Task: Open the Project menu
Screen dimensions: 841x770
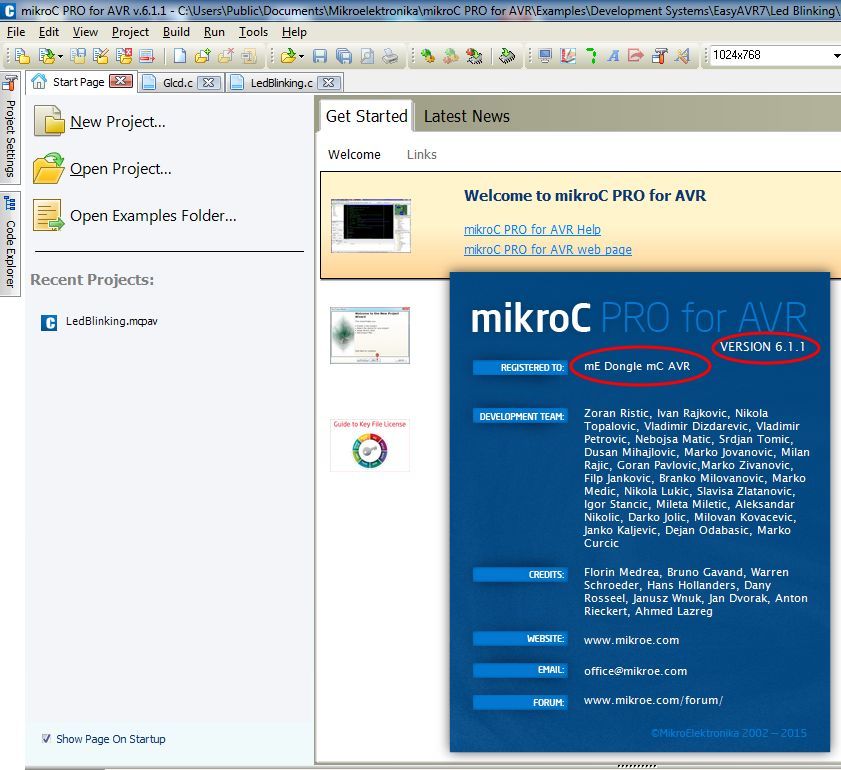Action: point(130,32)
